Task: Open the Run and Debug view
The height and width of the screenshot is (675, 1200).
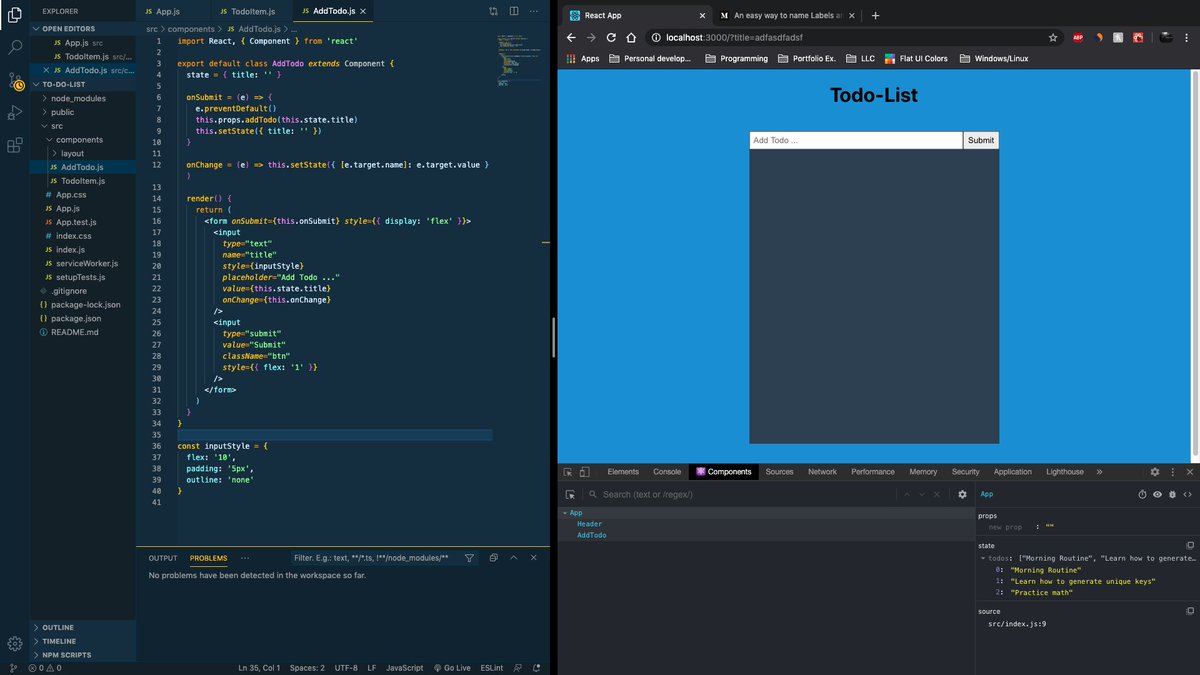Action: (15, 113)
